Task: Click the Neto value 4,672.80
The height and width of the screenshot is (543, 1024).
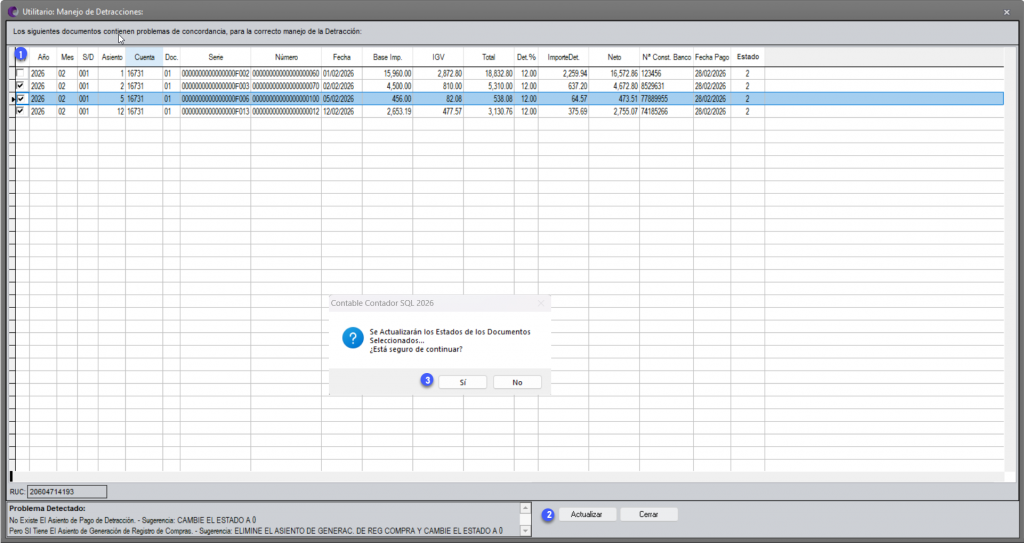Action: pos(615,86)
